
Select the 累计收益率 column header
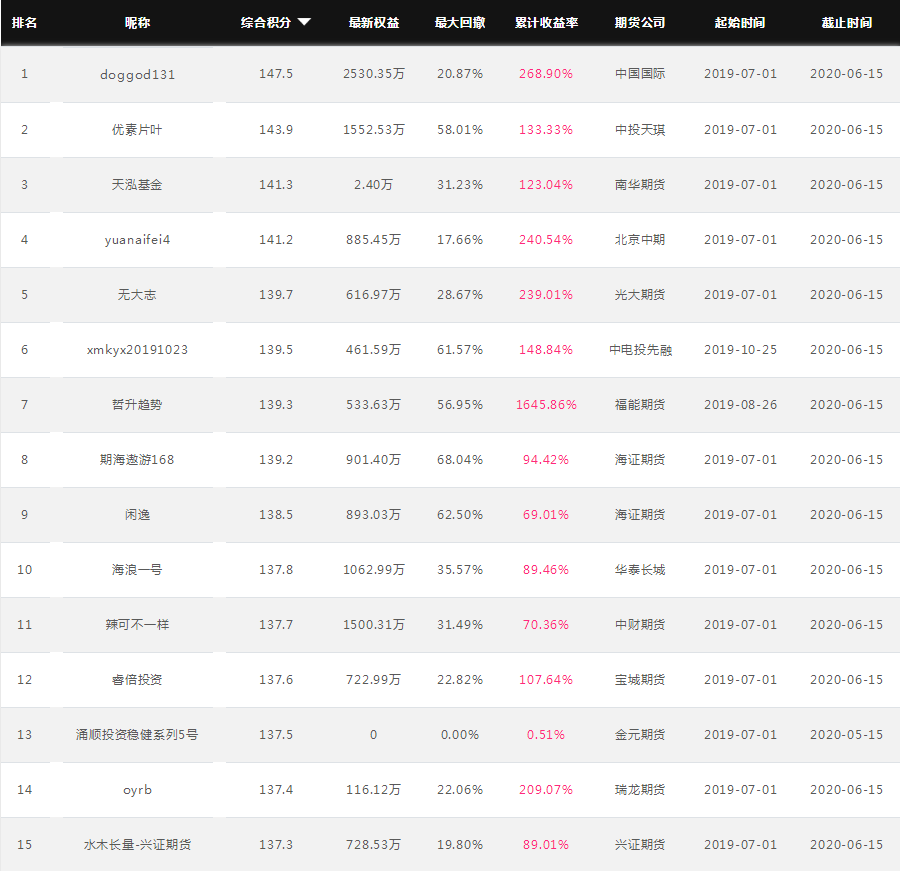(546, 22)
